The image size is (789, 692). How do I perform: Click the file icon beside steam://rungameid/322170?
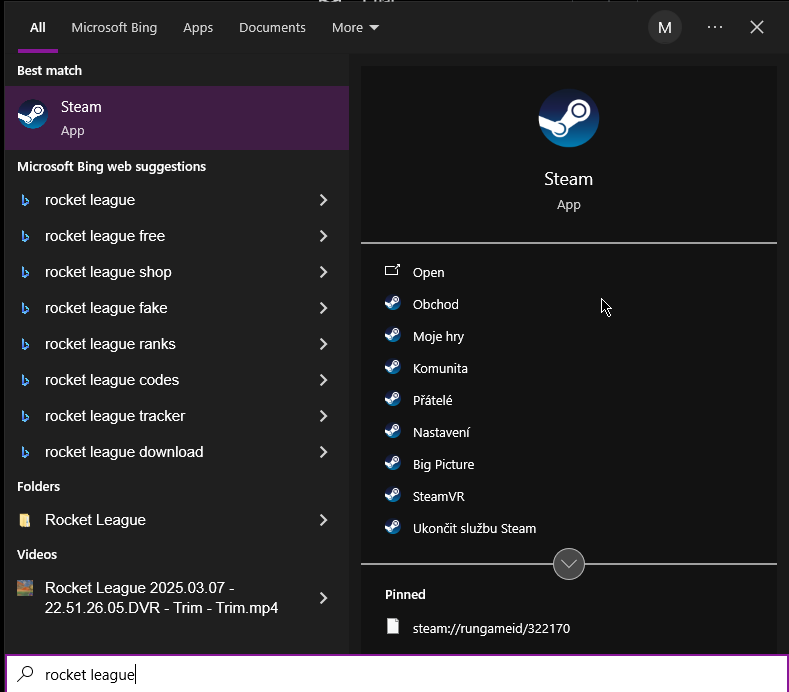[393, 627]
